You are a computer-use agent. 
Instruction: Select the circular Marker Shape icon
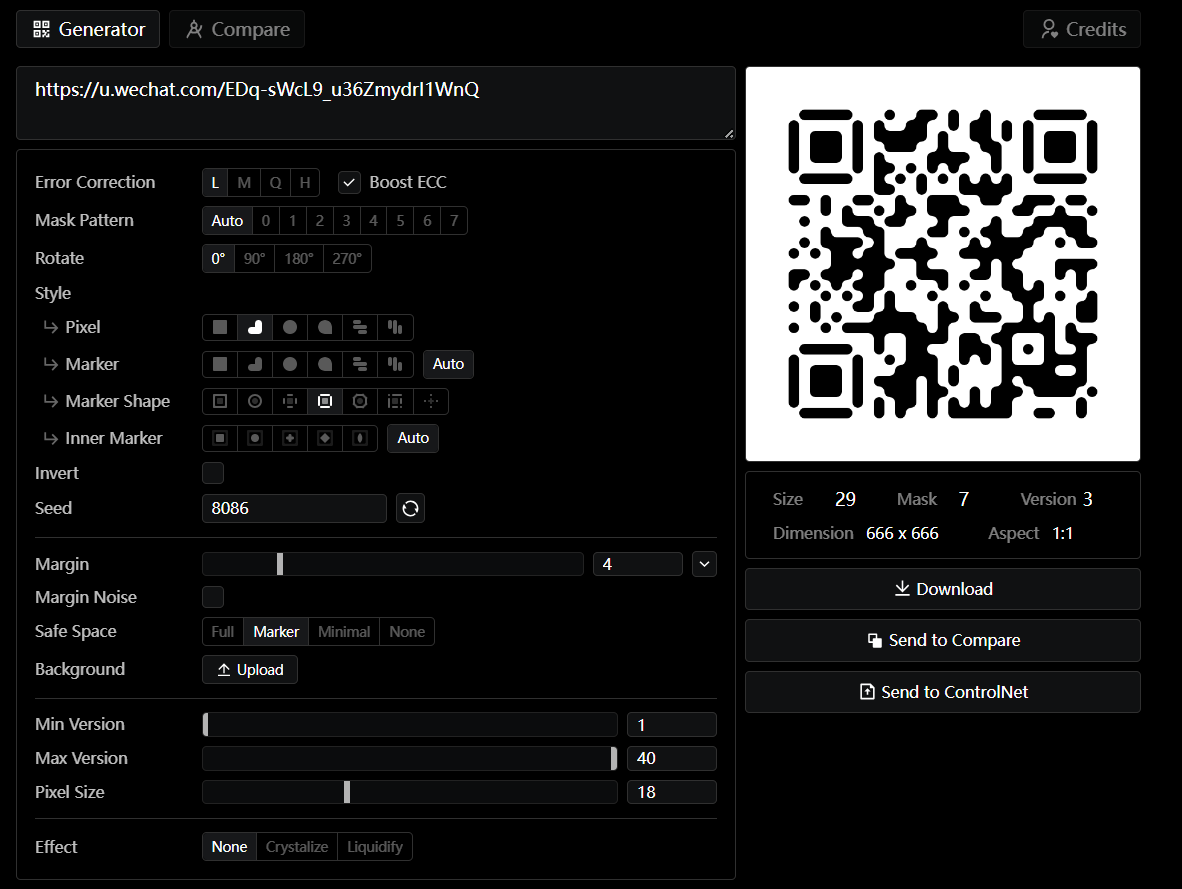(255, 401)
